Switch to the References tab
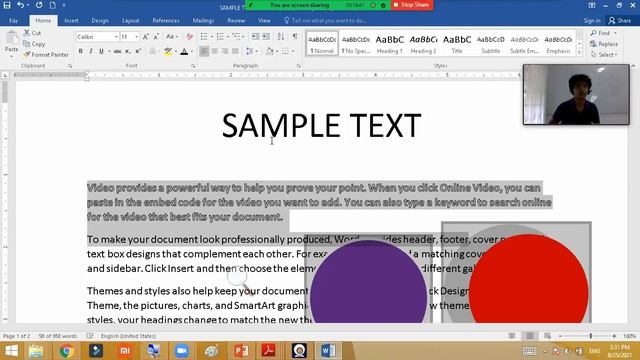The height and width of the screenshot is (360, 640). (x=166, y=20)
